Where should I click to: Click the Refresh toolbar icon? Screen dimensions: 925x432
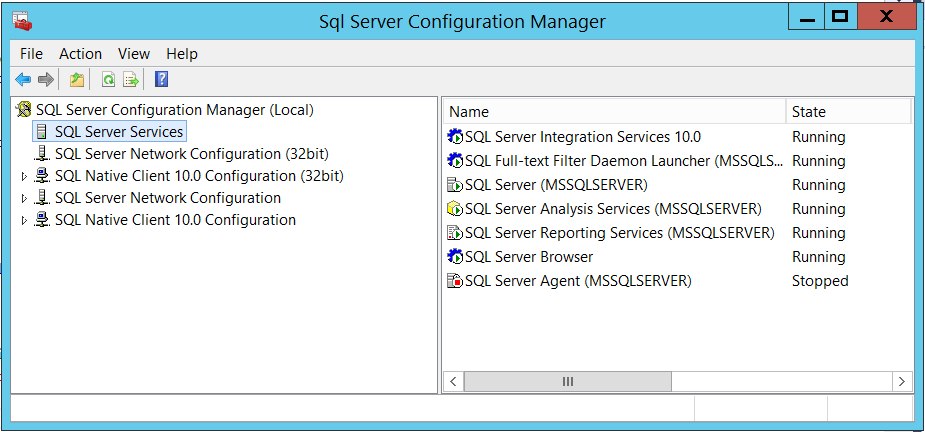(108, 79)
